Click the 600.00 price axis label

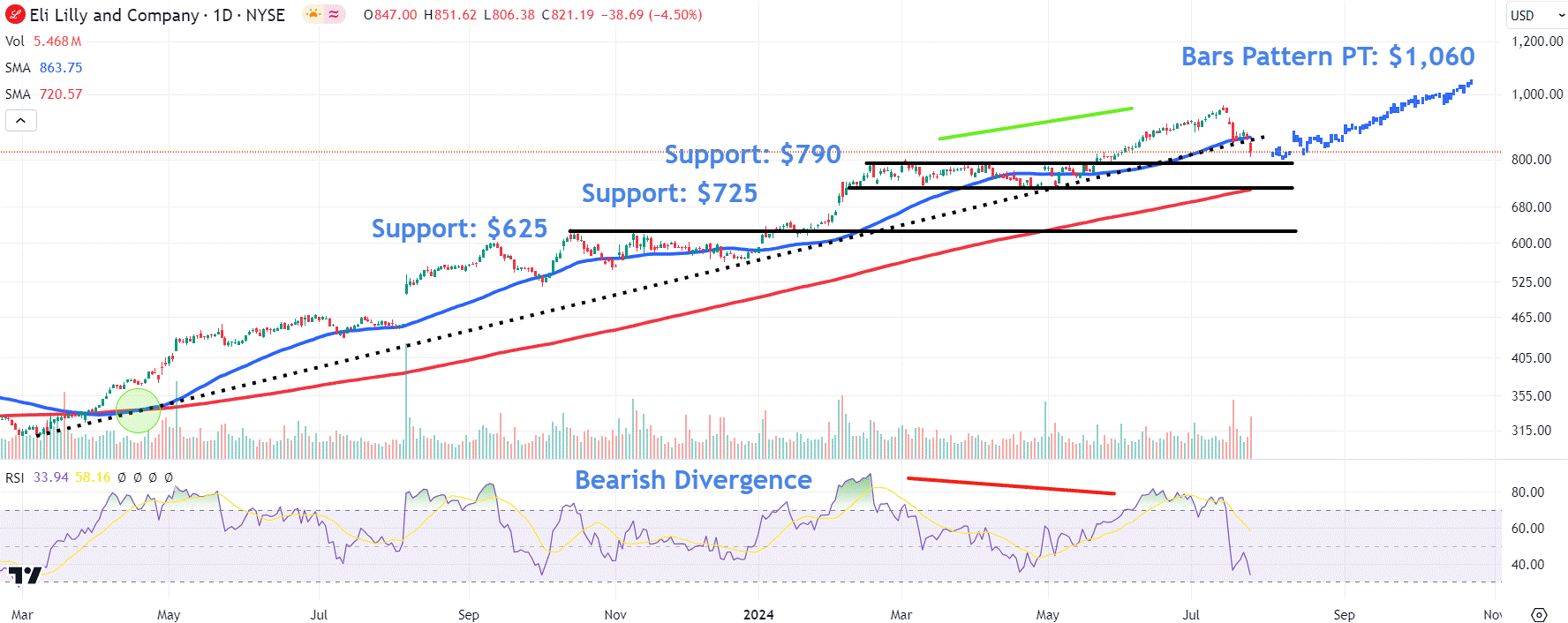(x=1531, y=244)
